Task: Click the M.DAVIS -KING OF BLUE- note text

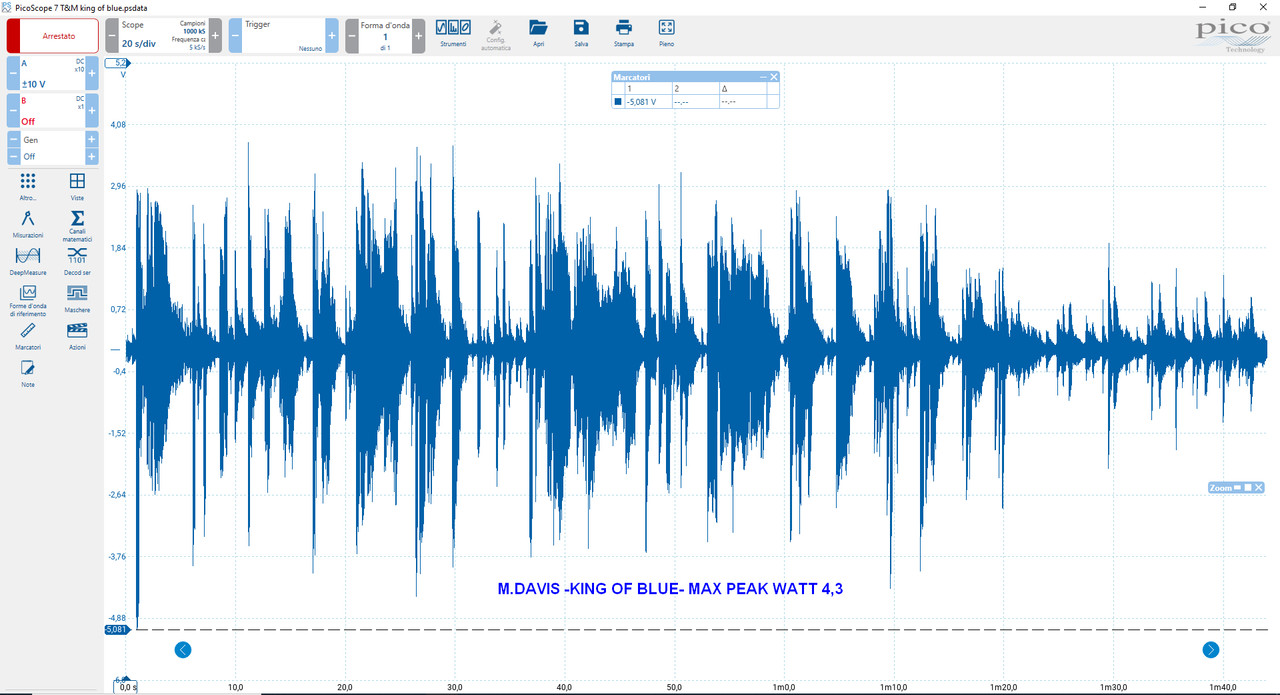Action: (670, 589)
